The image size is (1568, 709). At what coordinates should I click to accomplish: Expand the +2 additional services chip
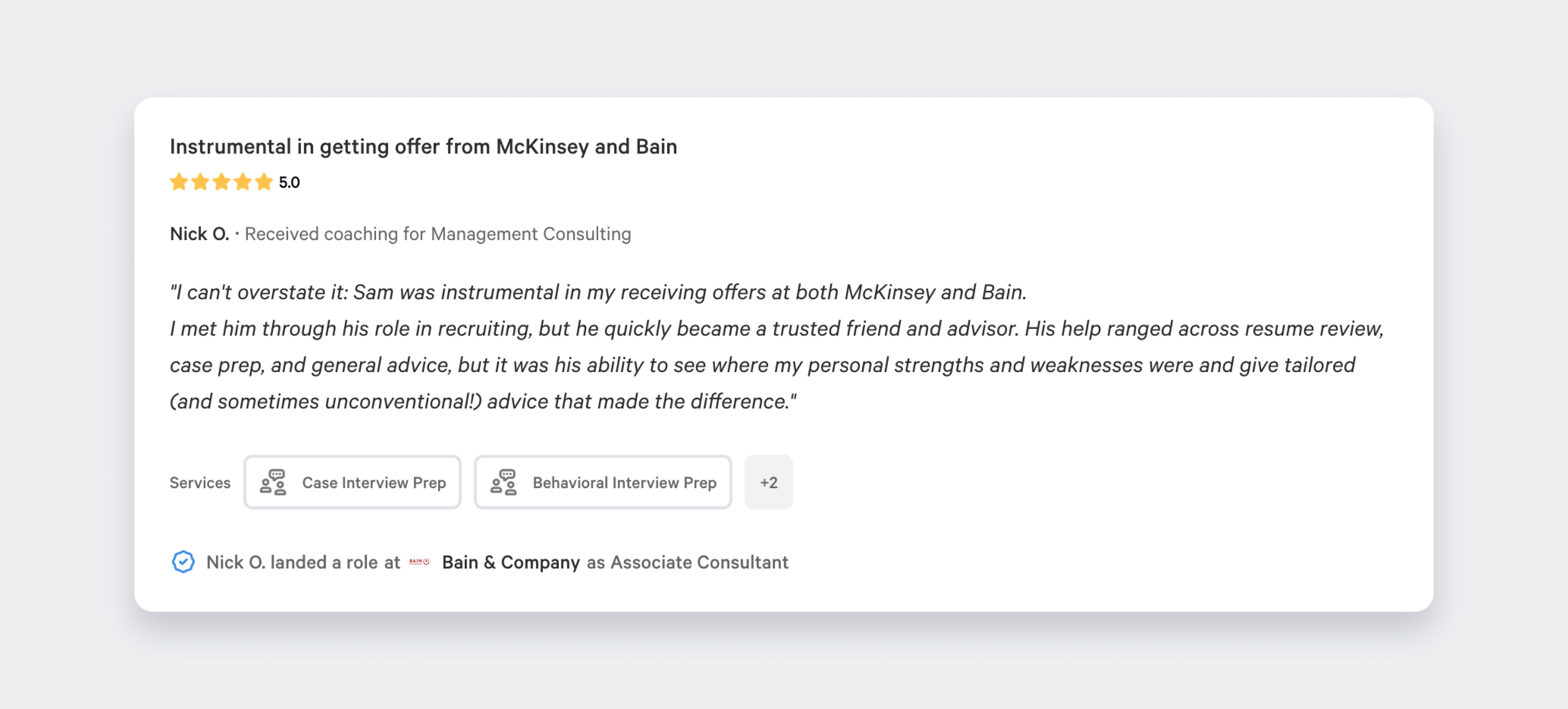[x=768, y=482]
